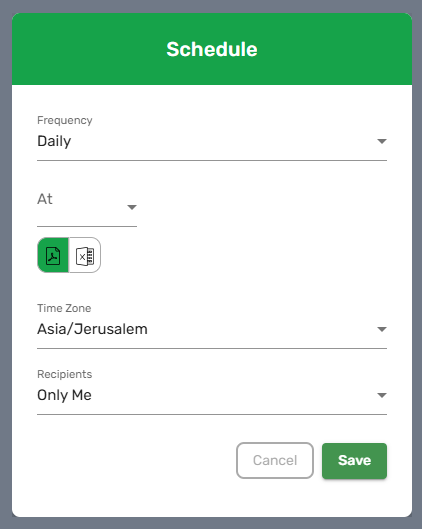Click the Frequency field label
This screenshot has height=529, width=422.
[x=65, y=120]
